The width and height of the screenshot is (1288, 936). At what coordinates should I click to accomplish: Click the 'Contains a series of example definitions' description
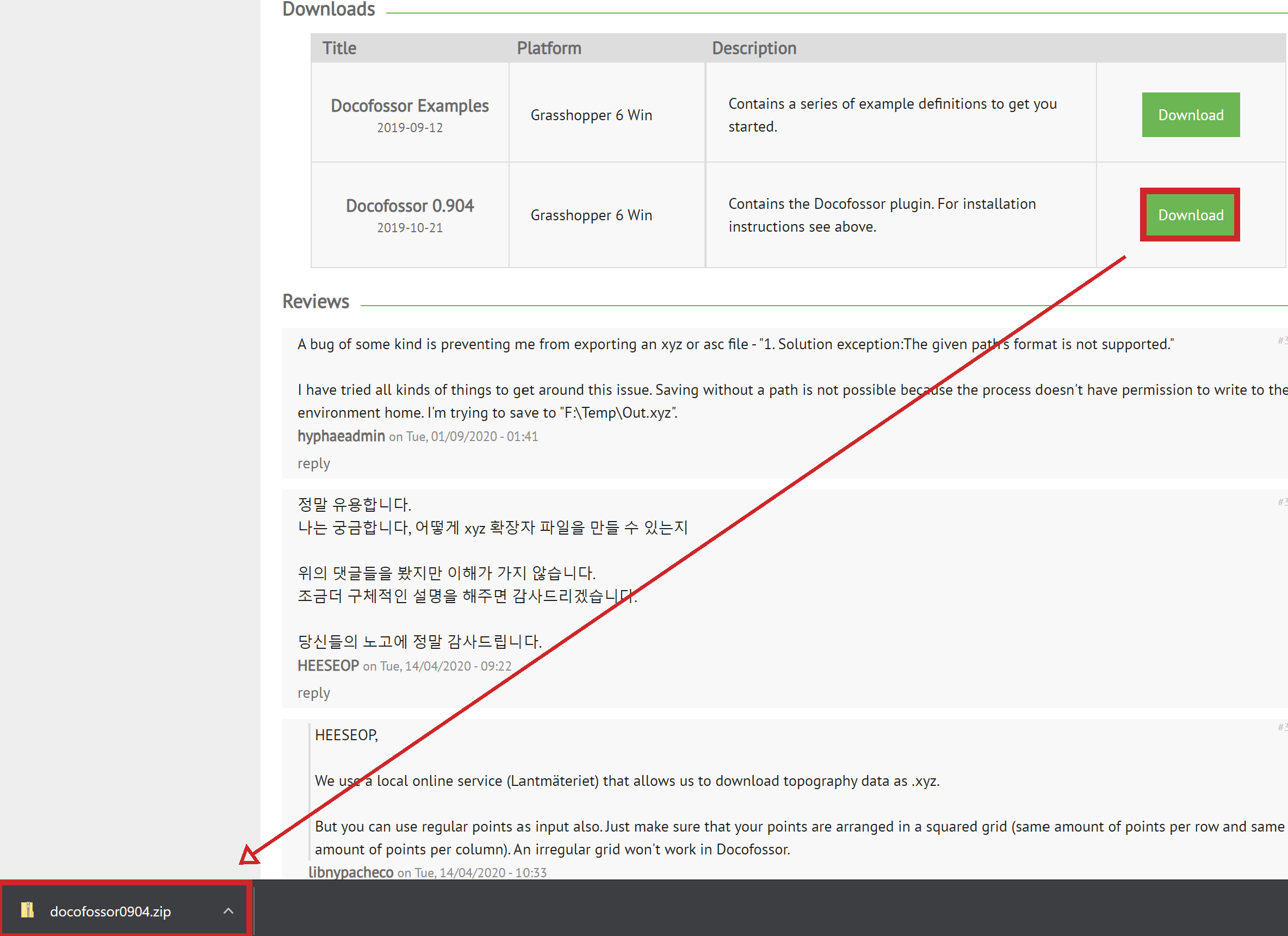pos(892,115)
